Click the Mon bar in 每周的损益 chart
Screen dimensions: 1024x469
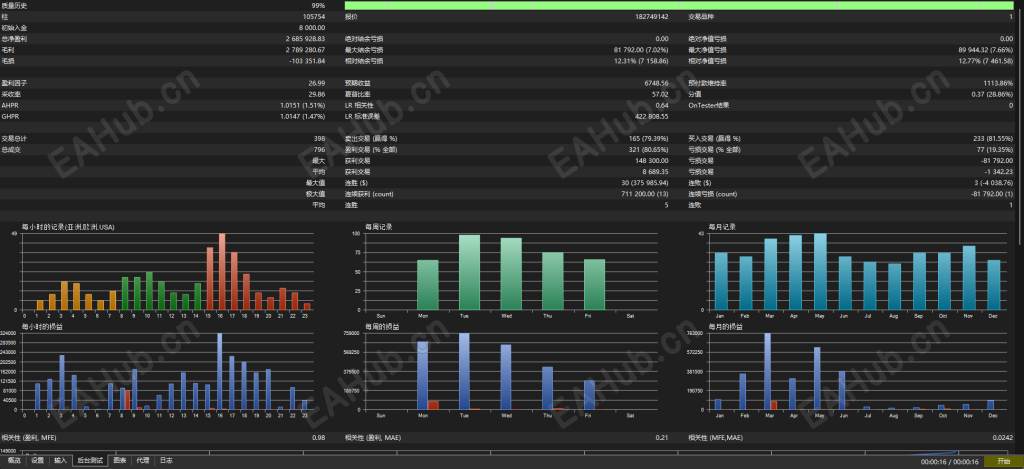click(x=422, y=376)
